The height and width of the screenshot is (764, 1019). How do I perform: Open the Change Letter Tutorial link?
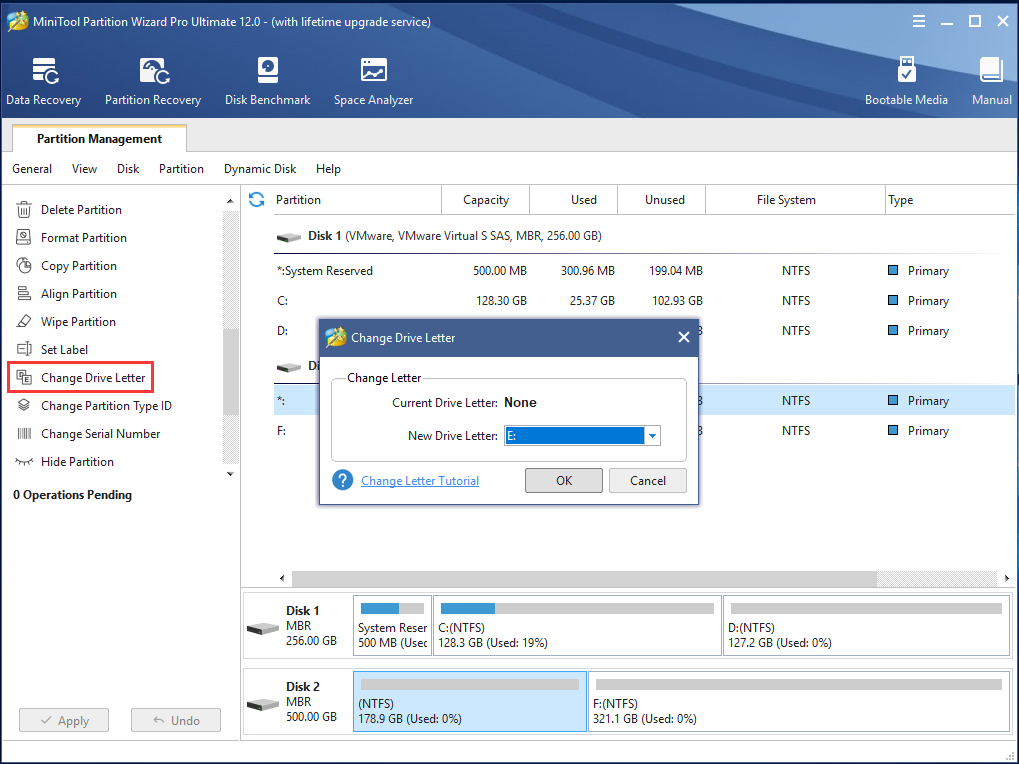420,481
